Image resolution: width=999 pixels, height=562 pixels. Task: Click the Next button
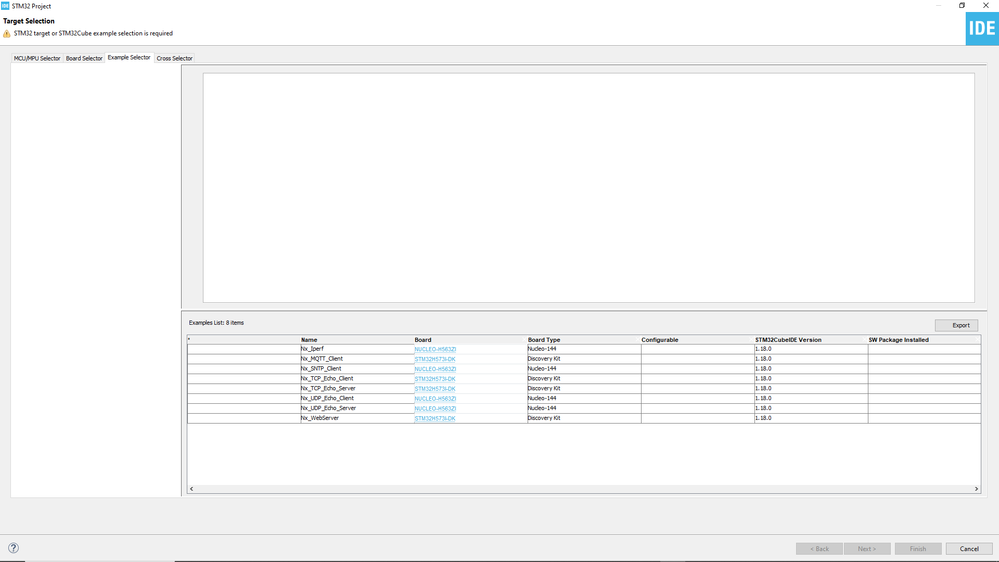(867, 549)
